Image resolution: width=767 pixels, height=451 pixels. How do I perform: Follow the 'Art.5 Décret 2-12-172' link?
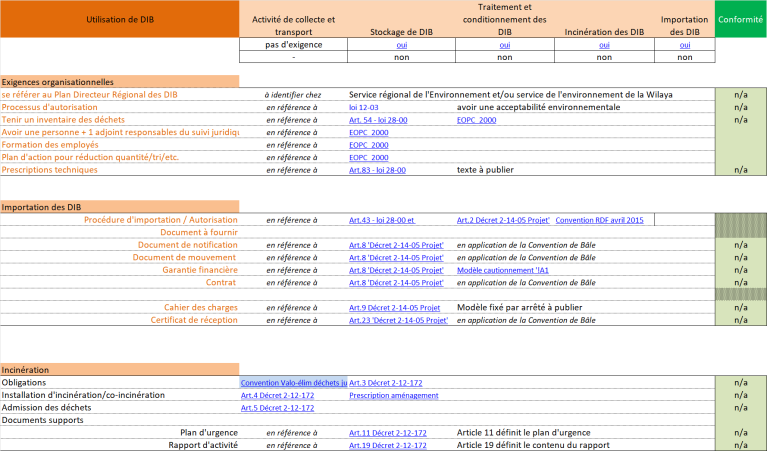277,408
